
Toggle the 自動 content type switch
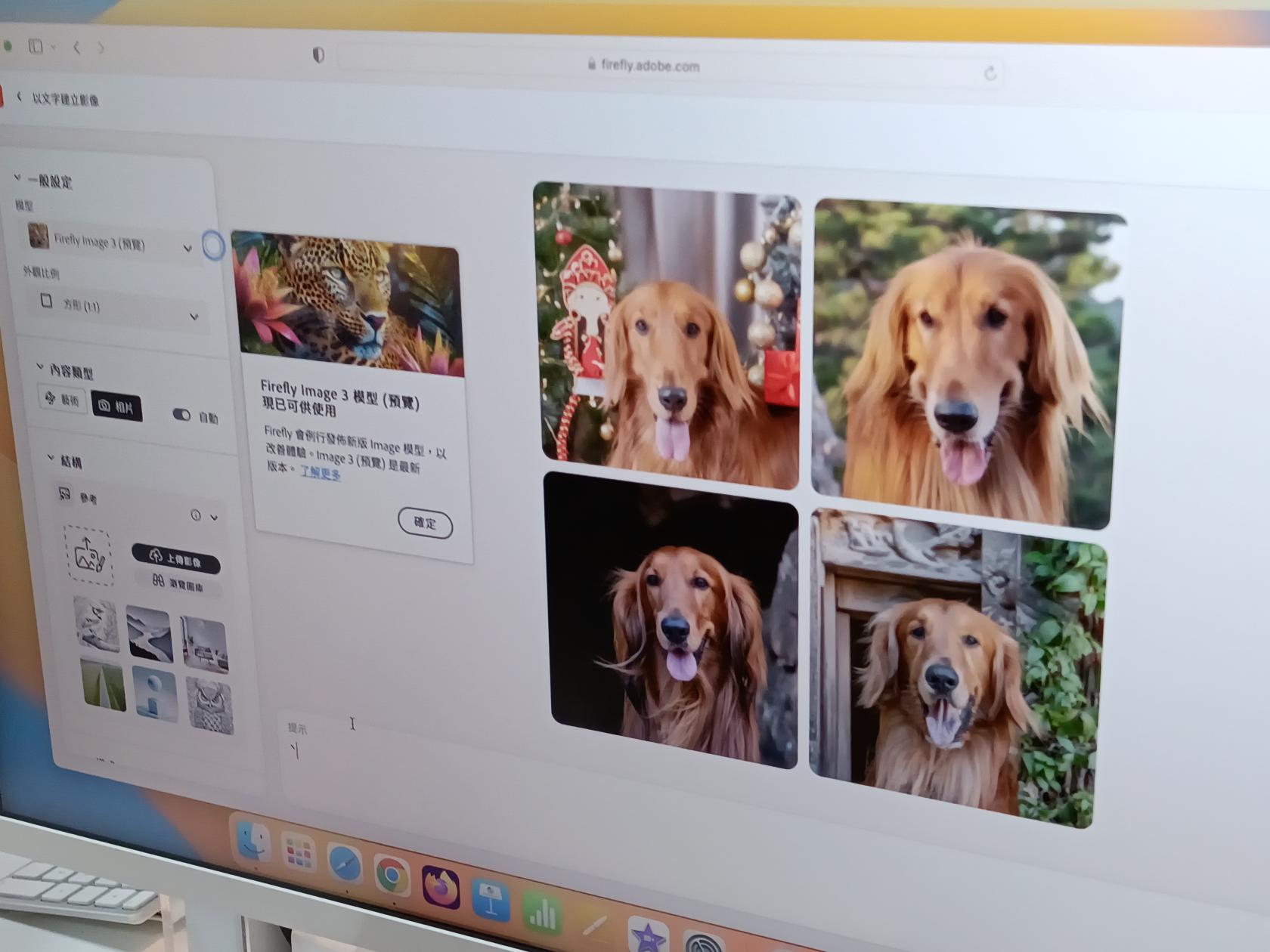tap(181, 415)
